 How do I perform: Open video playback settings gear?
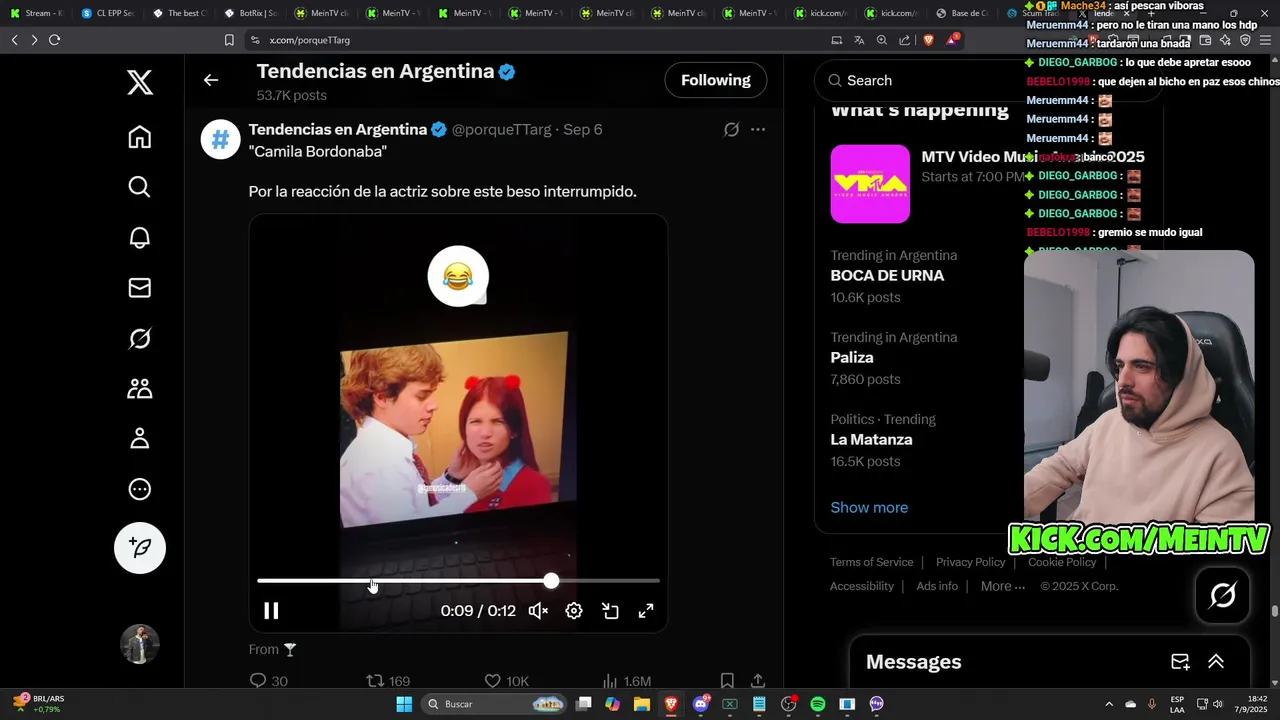574,611
